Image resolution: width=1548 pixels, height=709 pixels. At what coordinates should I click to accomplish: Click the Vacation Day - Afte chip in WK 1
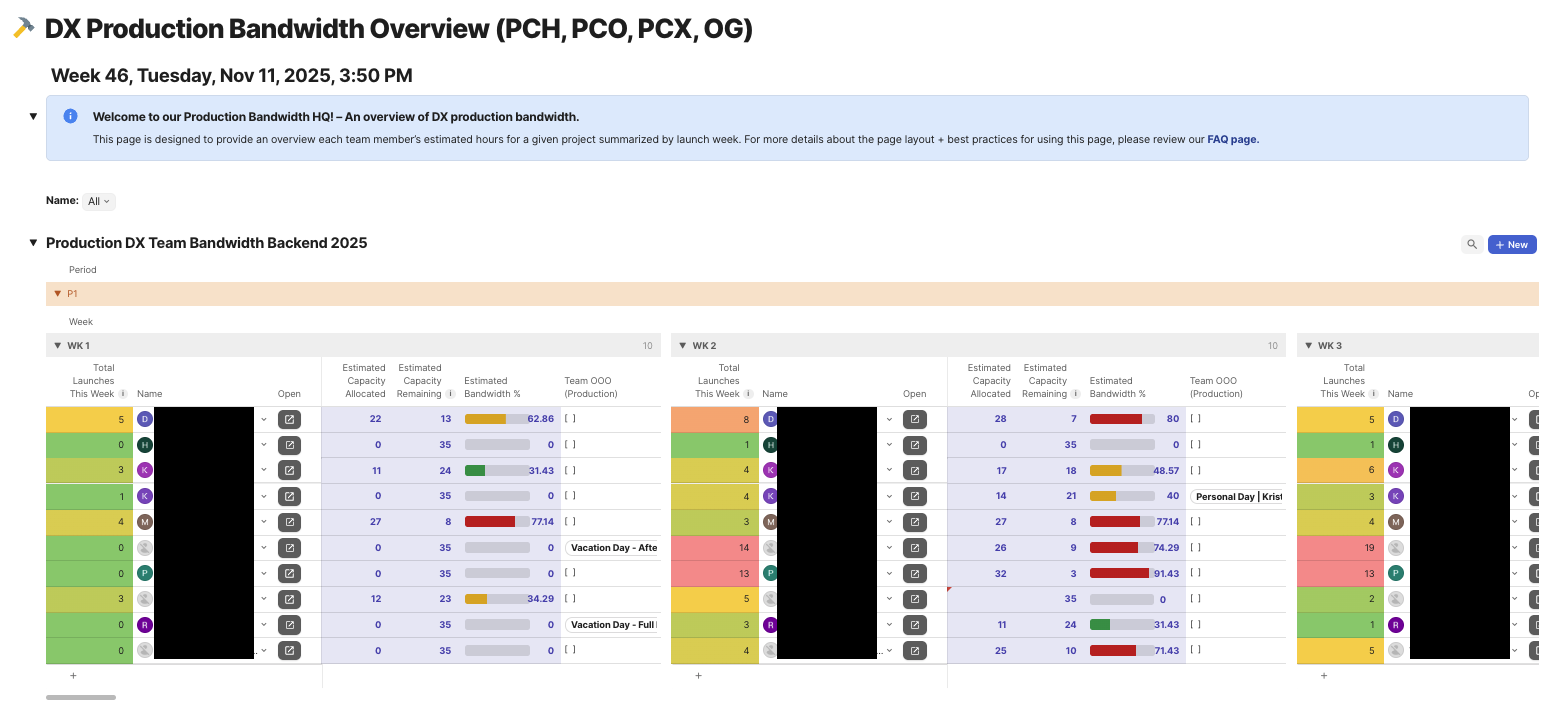point(613,548)
